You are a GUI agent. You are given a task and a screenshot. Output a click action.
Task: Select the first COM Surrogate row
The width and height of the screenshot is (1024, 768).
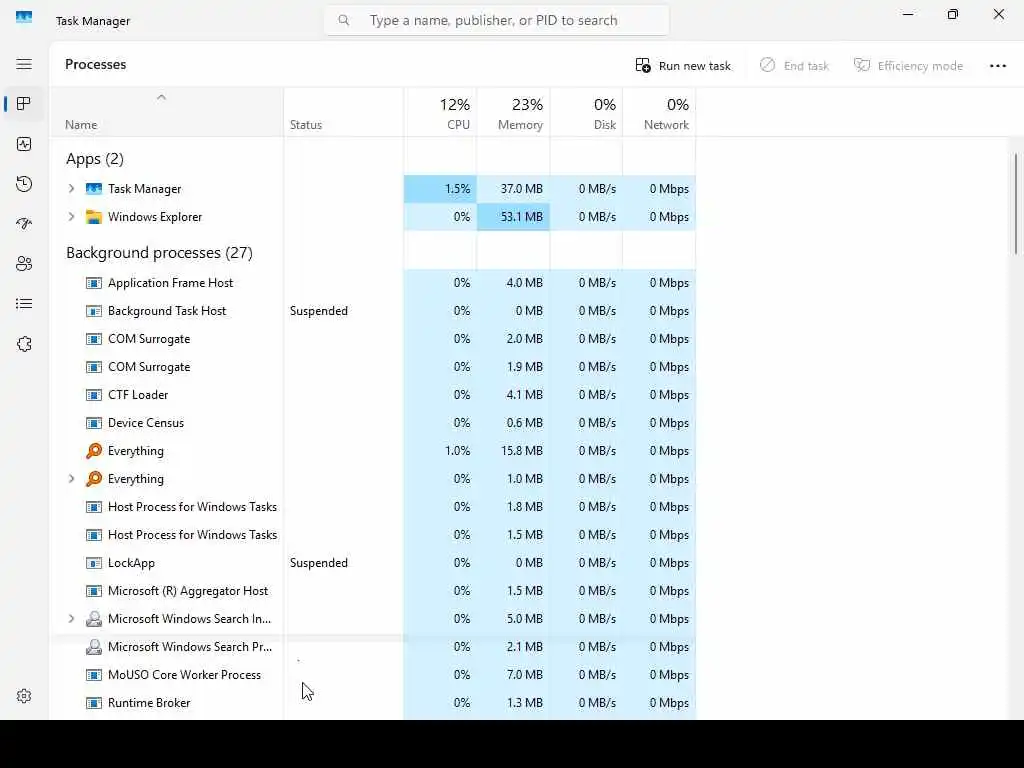[x=373, y=339]
